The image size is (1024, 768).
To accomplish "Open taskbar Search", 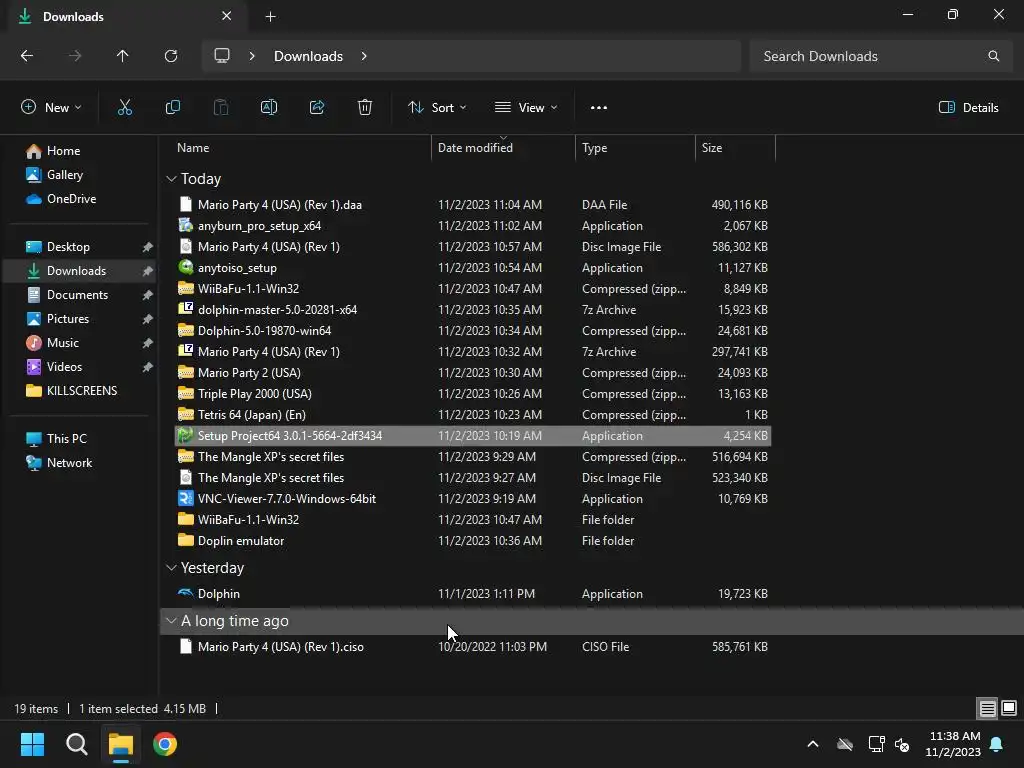I will click(x=76, y=744).
